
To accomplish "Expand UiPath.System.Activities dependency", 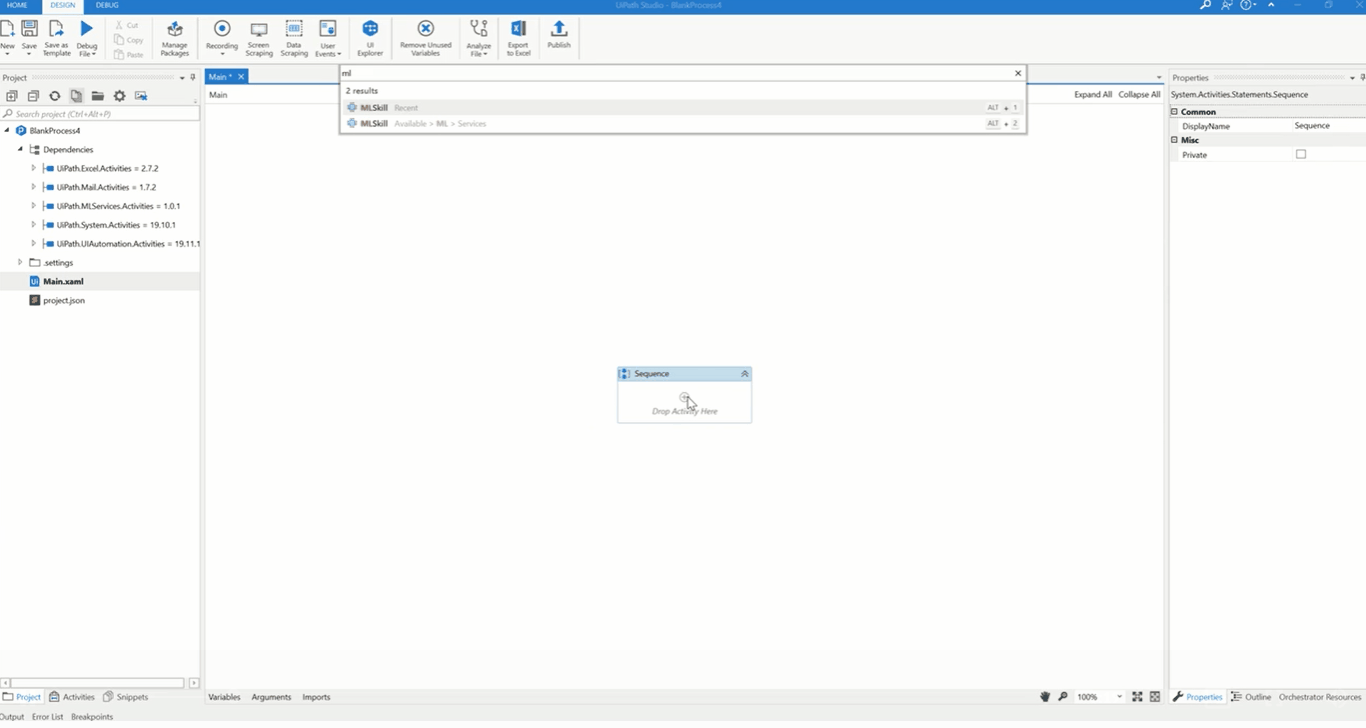I will tap(33, 225).
